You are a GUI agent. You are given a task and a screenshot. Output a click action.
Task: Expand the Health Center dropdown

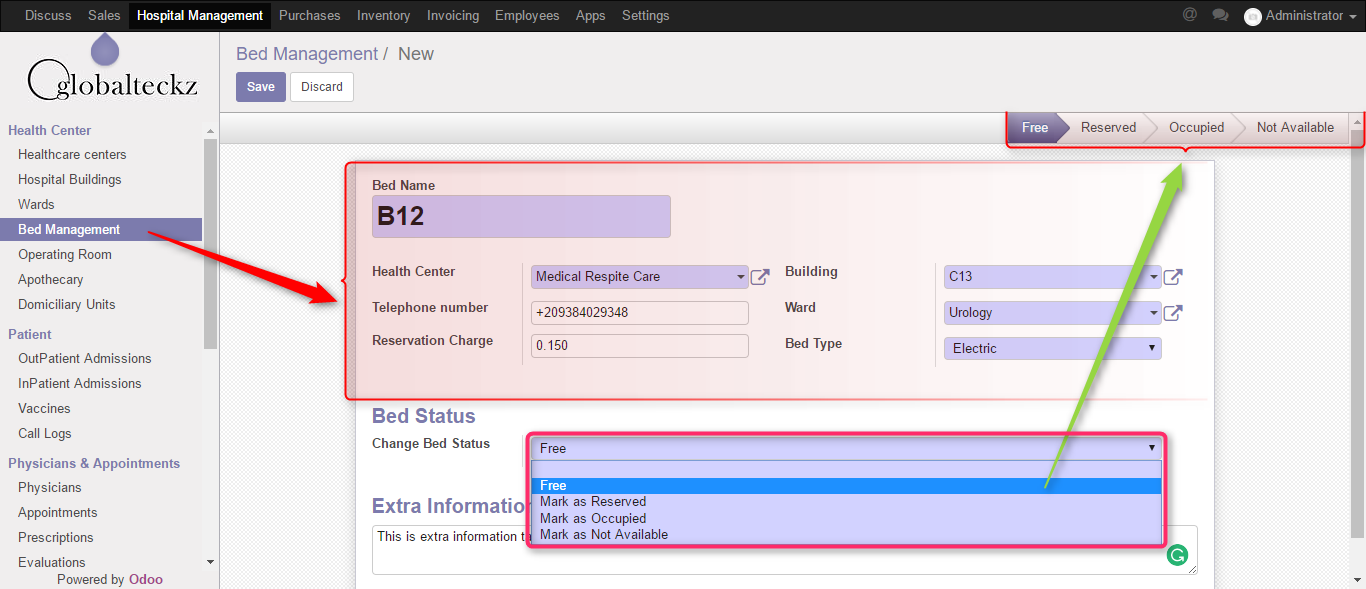(740, 277)
